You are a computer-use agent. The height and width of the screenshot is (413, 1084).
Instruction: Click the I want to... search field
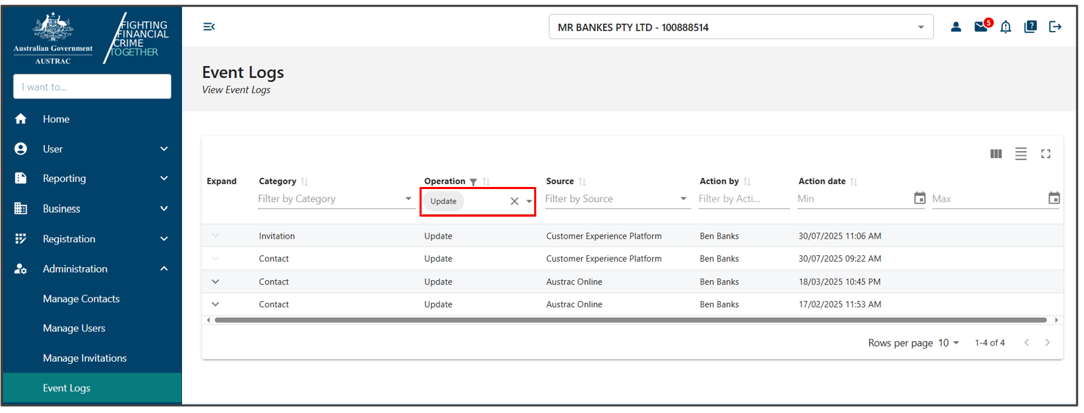(92, 87)
